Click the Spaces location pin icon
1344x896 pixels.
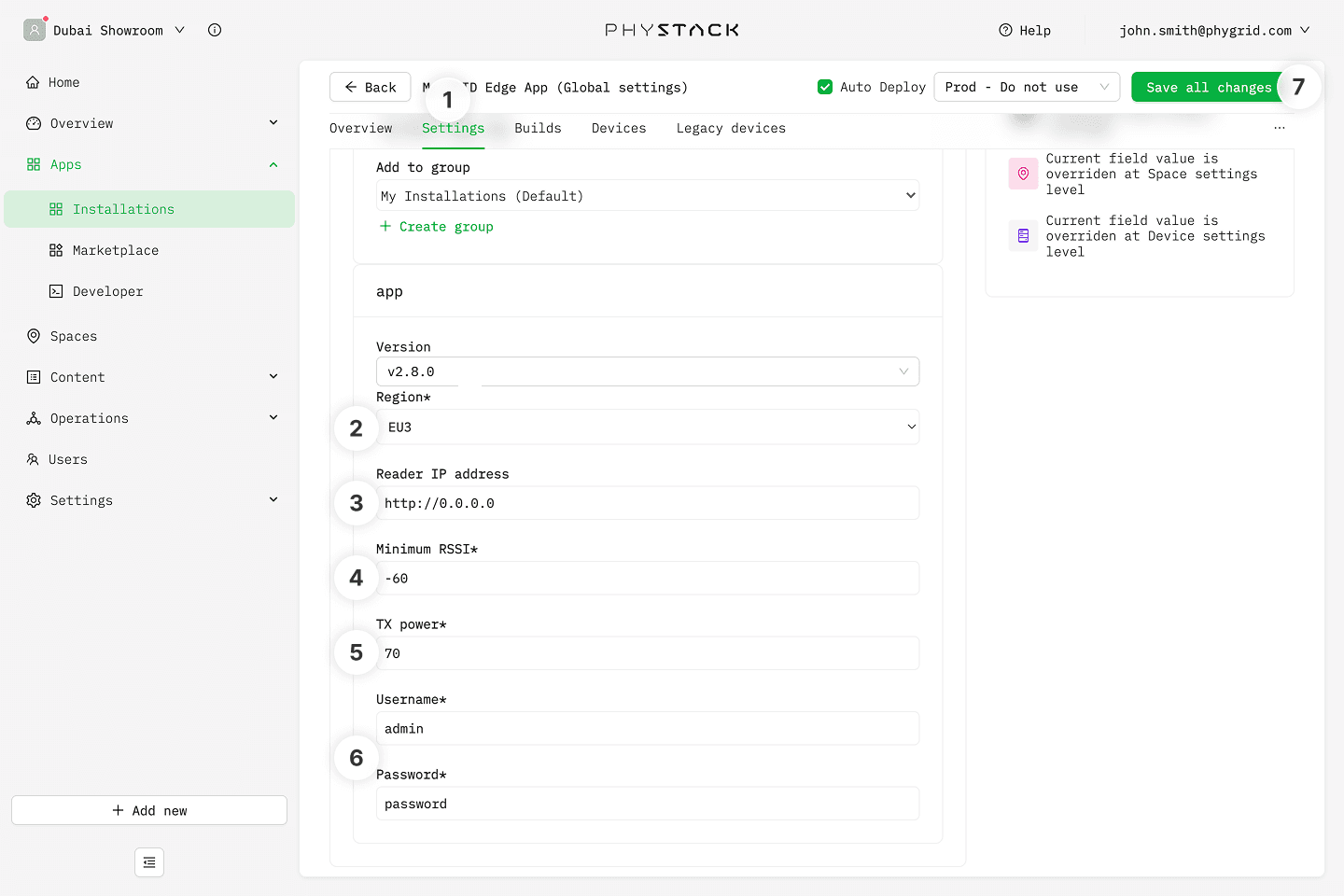coord(34,336)
